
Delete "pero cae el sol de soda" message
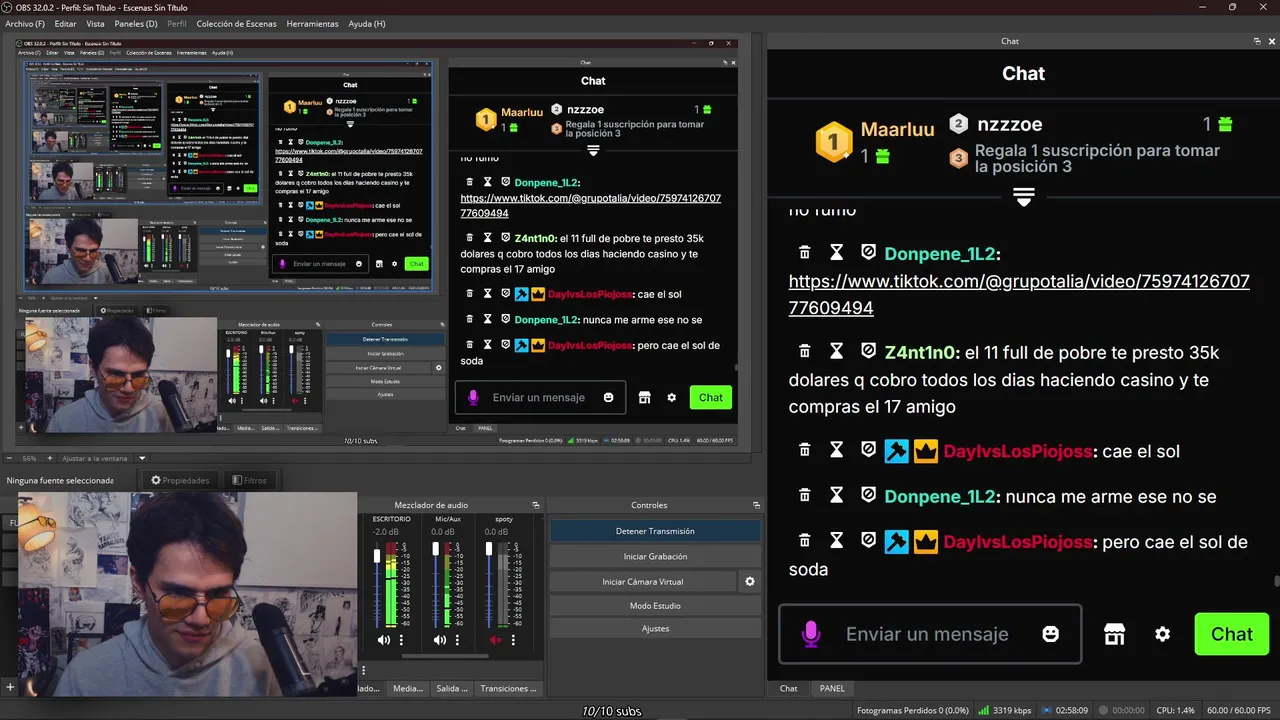point(804,541)
